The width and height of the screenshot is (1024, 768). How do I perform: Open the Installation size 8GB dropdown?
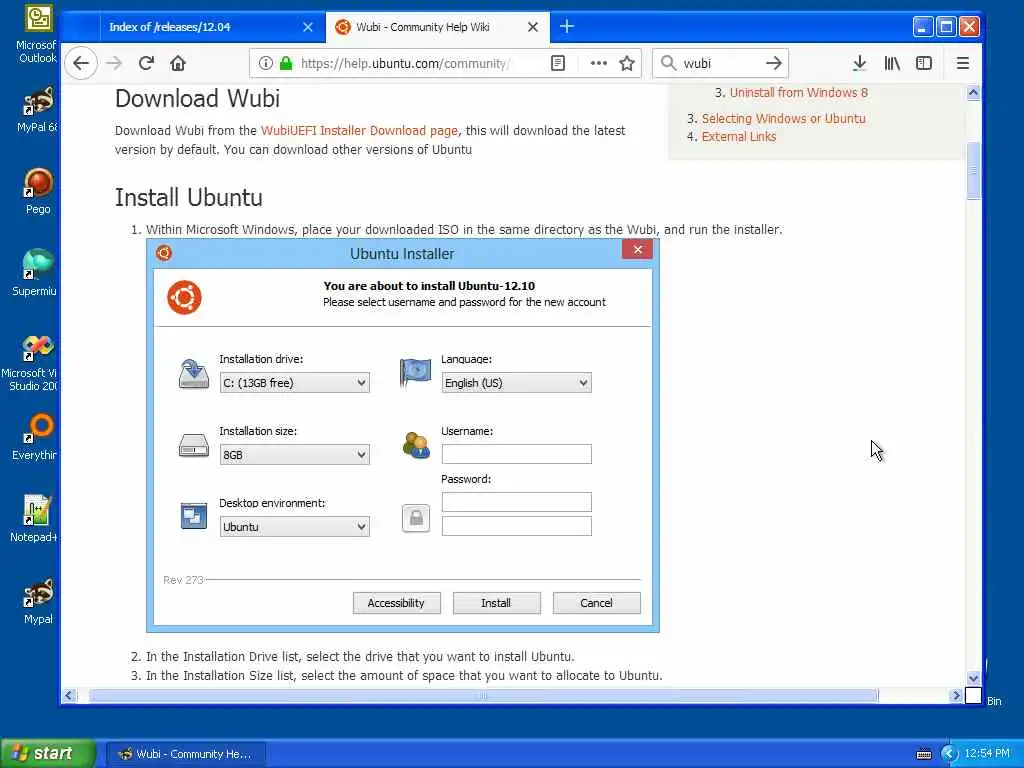click(295, 455)
